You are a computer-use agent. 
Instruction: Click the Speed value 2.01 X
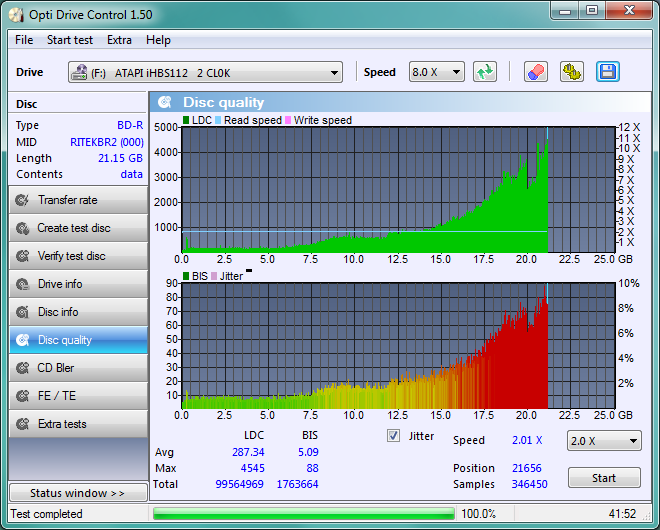pos(527,440)
